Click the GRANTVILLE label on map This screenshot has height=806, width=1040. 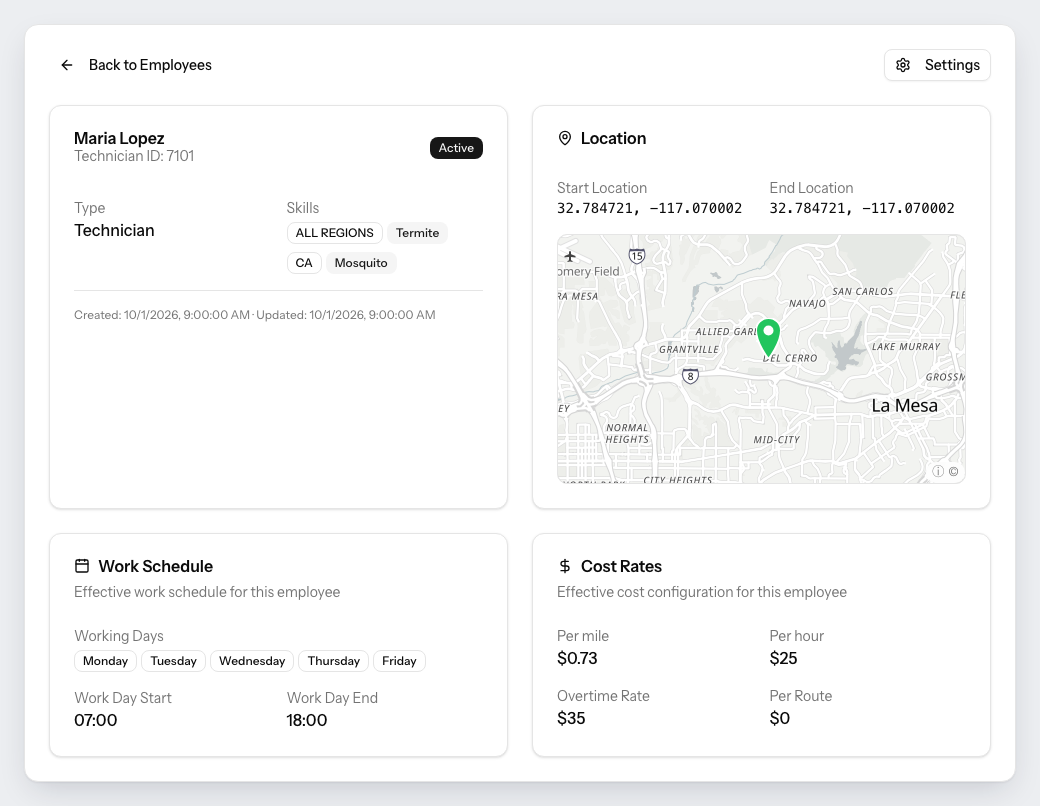tap(688, 350)
